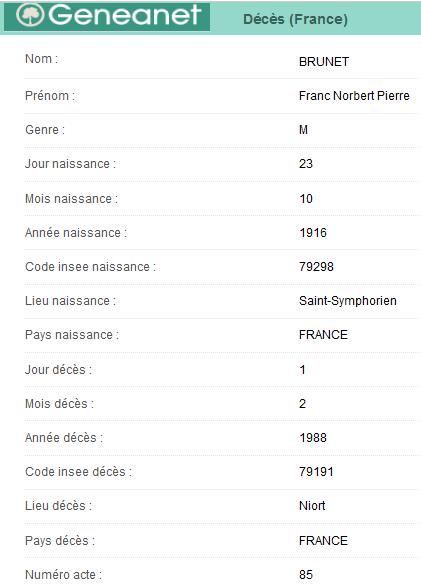Select record number 85
The image size is (421, 585).
point(305,575)
